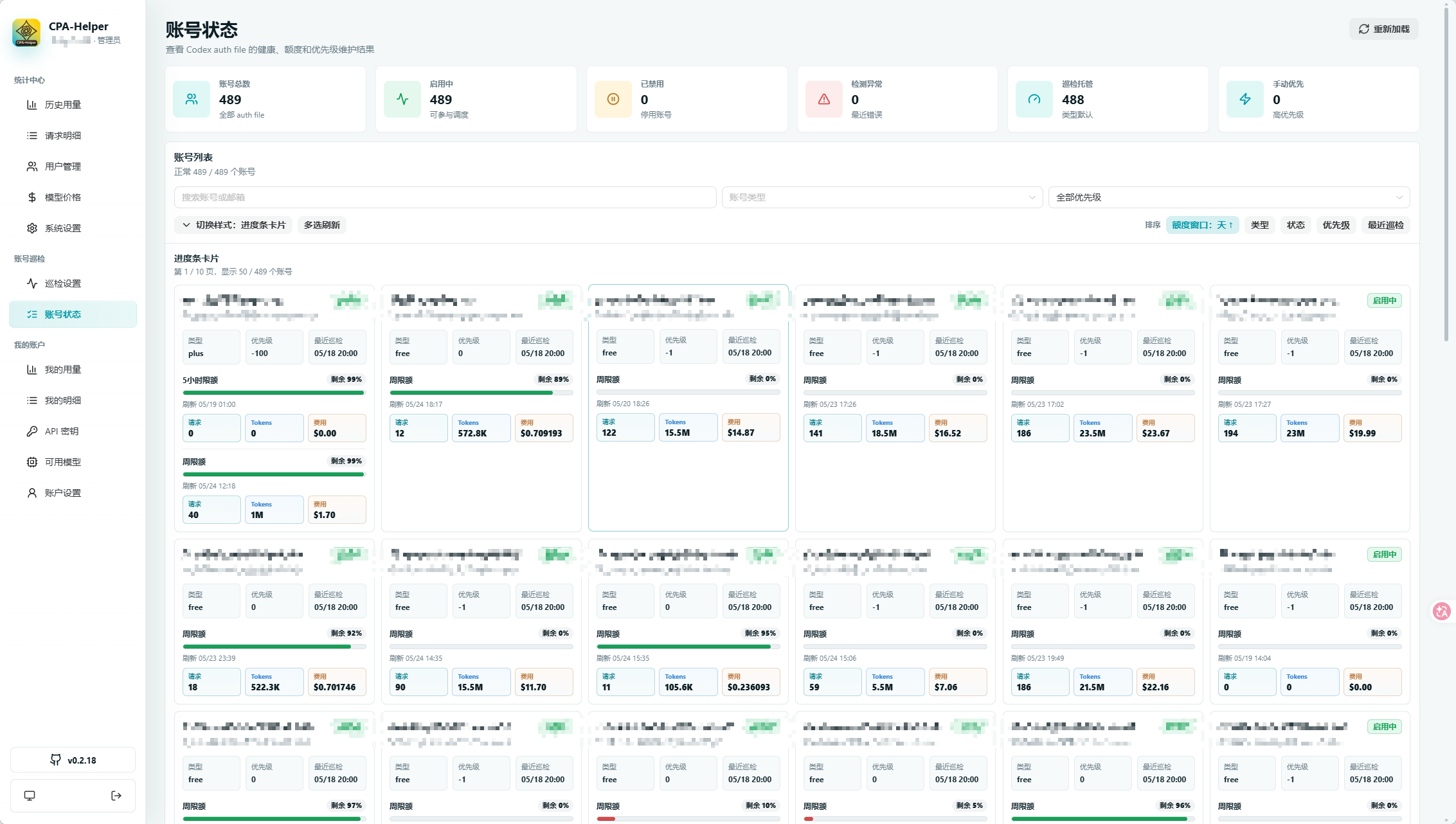Click the CPA-Helper logo
1456x824 pixels.
26,32
